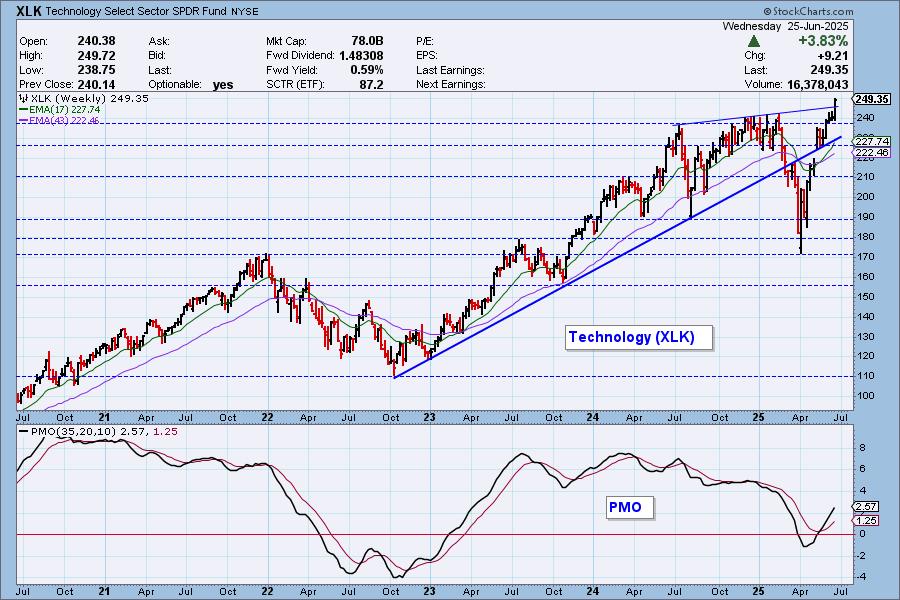This screenshot has height=600, width=900.
Task: Click the "Mkt Cap:" field label
Action: 286,41
